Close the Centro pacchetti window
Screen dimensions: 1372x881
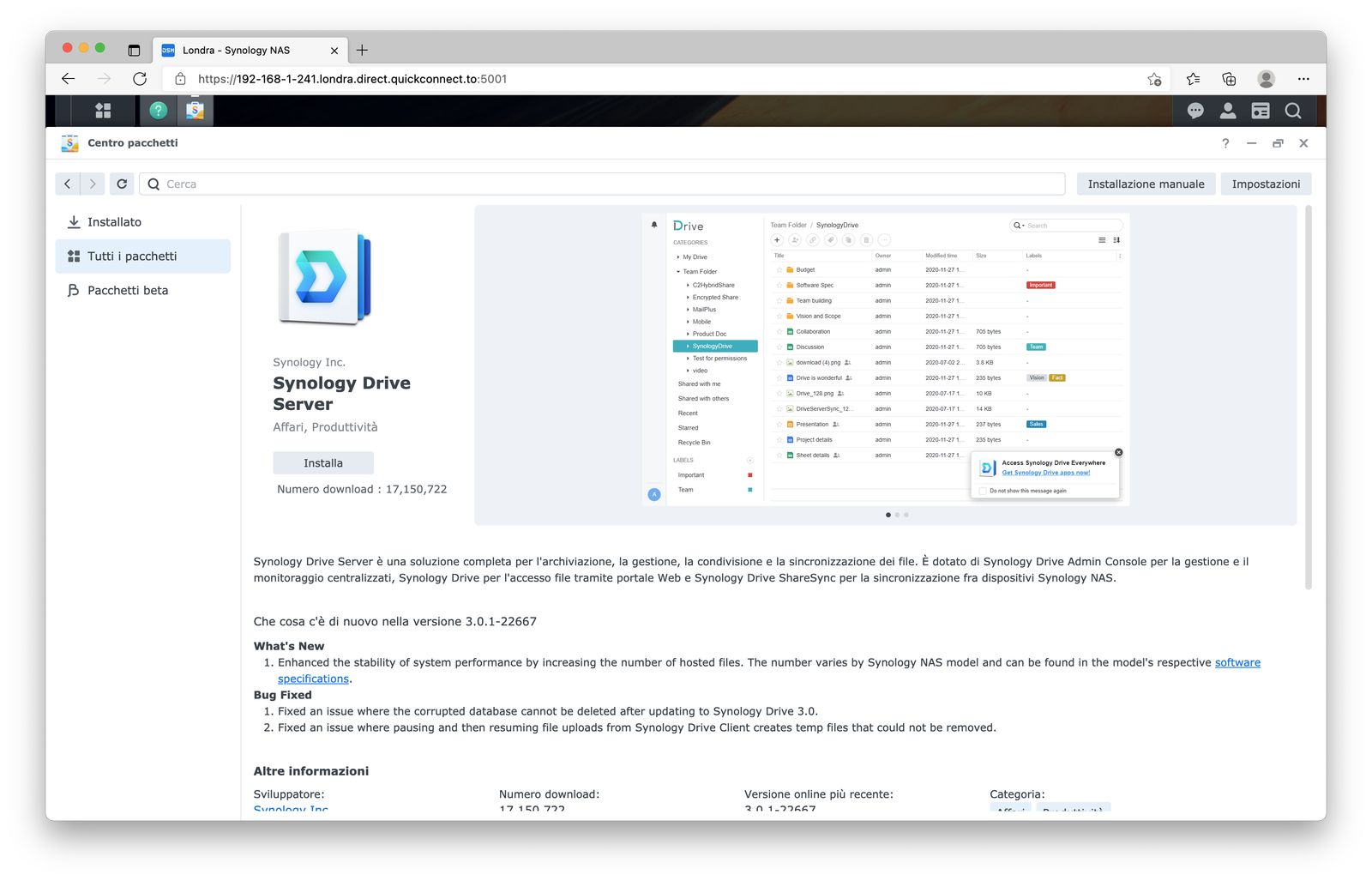tap(1303, 143)
